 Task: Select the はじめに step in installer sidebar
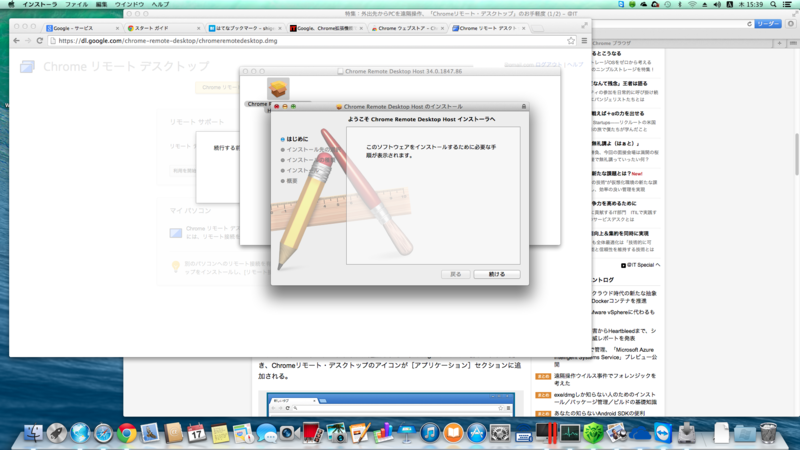click(297, 139)
